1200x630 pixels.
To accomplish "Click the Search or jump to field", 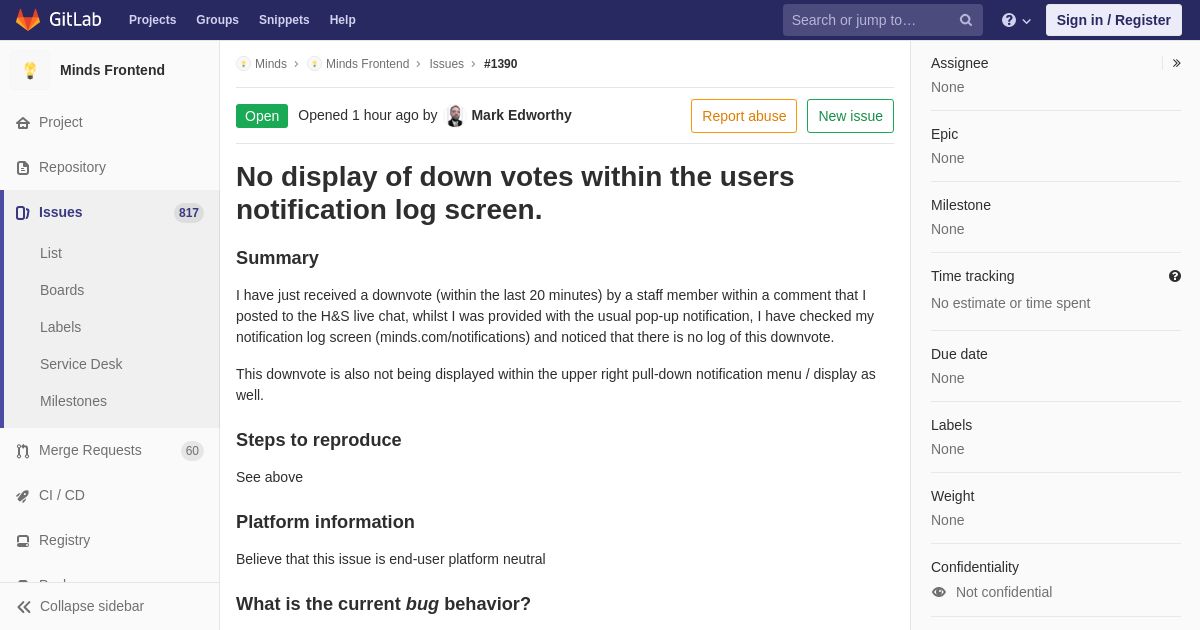I will tap(883, 20).
